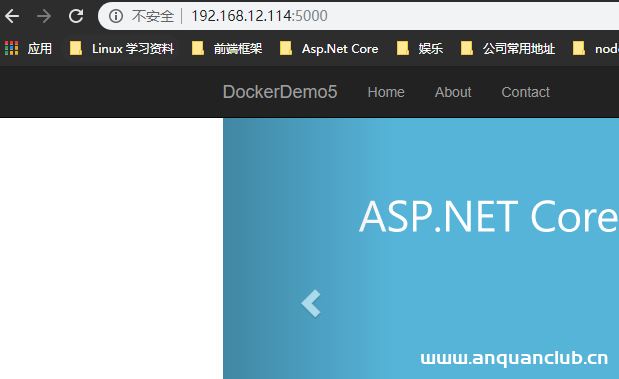Open the 公司常用地址 bookmark folder
This screenshot has height=379, width=619.
pyautogui.click(x=508, y=49)
